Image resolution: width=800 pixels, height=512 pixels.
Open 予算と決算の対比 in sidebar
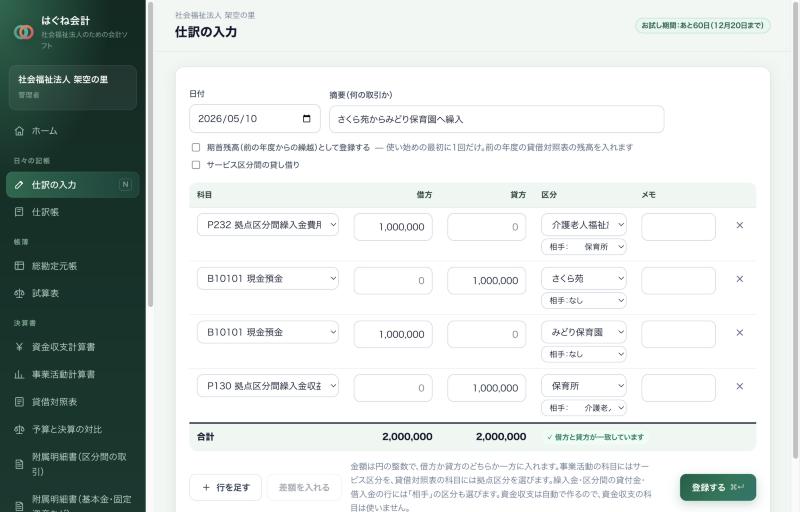tap(72, 429)
